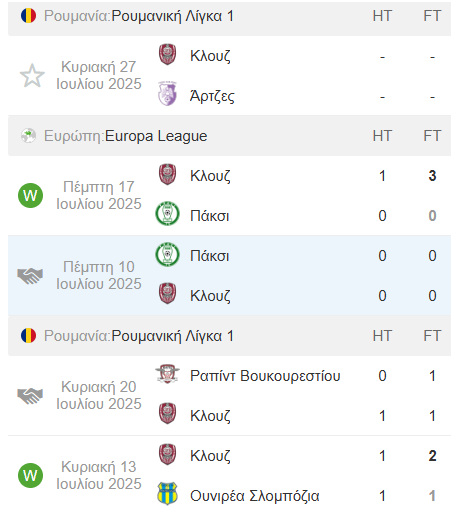Select the Κυριακή 27 Ιουλίου 2025 match date
The width and height of the screenshot is (453, 517).
click(99, 75)
